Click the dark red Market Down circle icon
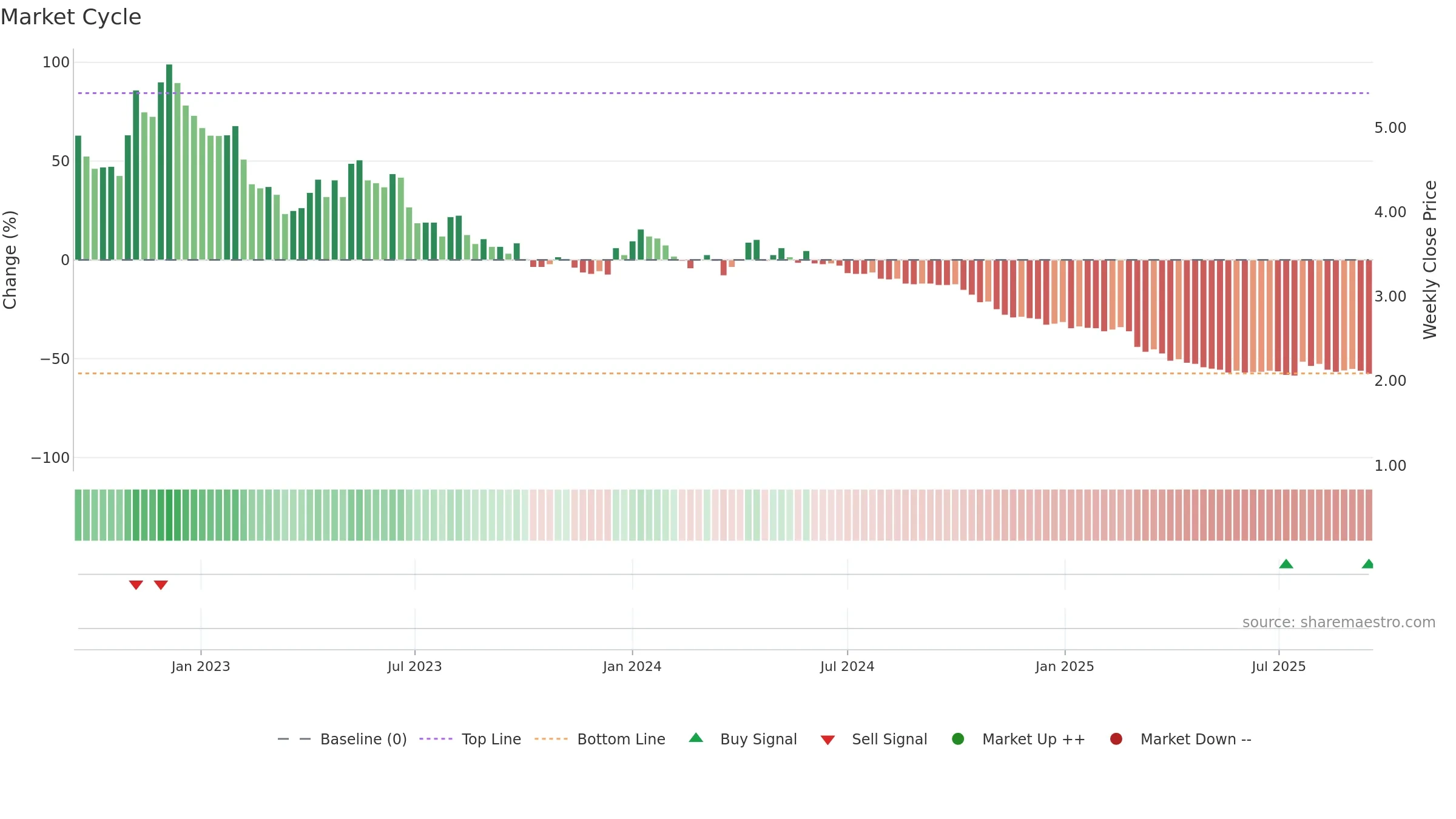The image size is (1456, 819). [1116, 739]
